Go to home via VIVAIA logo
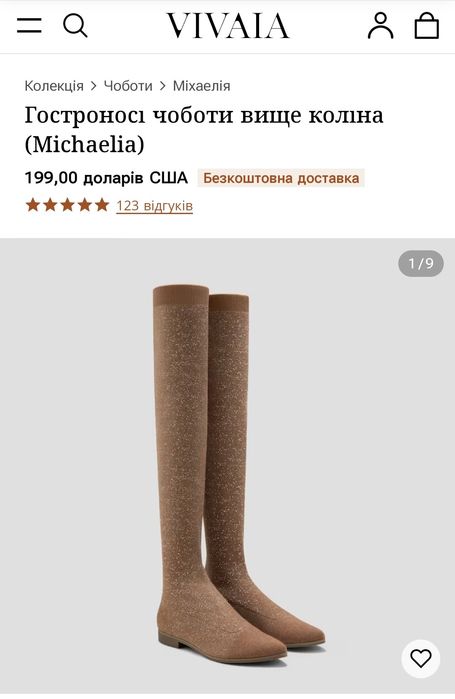Viewport: 455px width, 699px height. (x=228, y=25)
